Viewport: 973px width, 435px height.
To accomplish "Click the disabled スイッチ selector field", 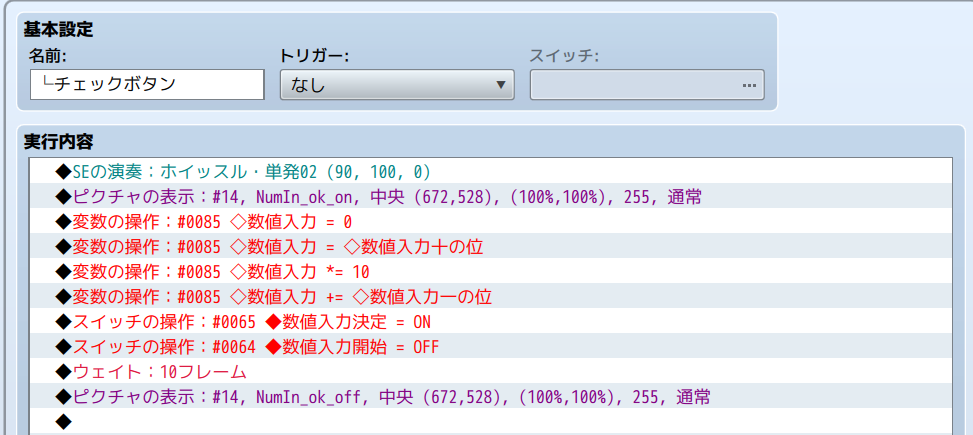I will [647, 84].
